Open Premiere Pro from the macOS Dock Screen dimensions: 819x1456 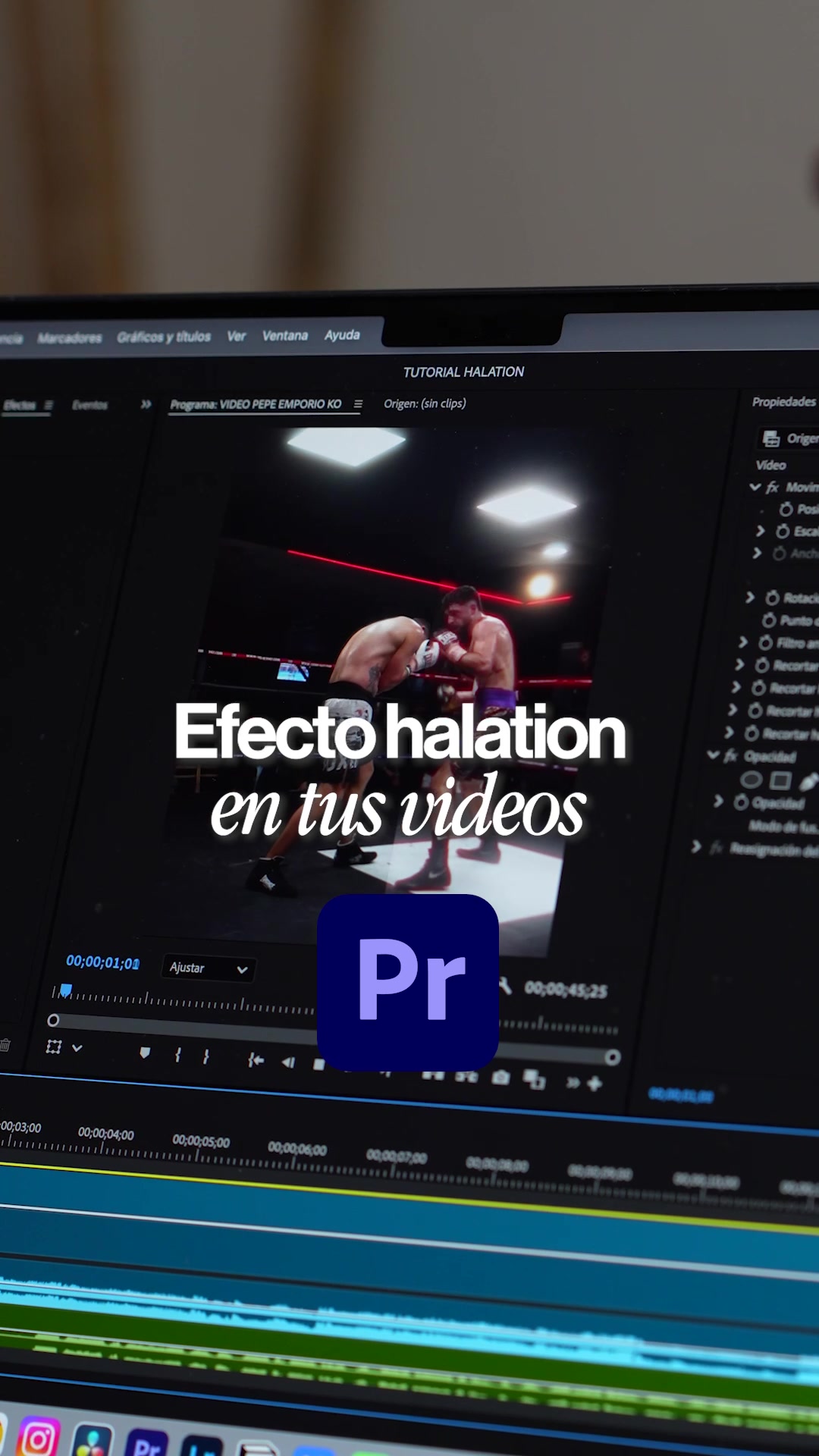(146, 1442)
